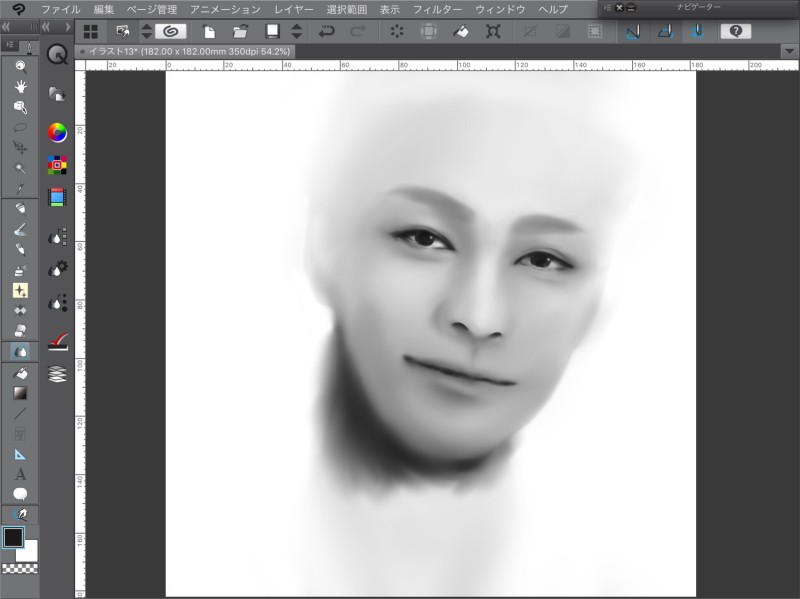Open the 選択範囲 menu
The image size is (800, 599).
pyautogui.click(x=346, y=9)
